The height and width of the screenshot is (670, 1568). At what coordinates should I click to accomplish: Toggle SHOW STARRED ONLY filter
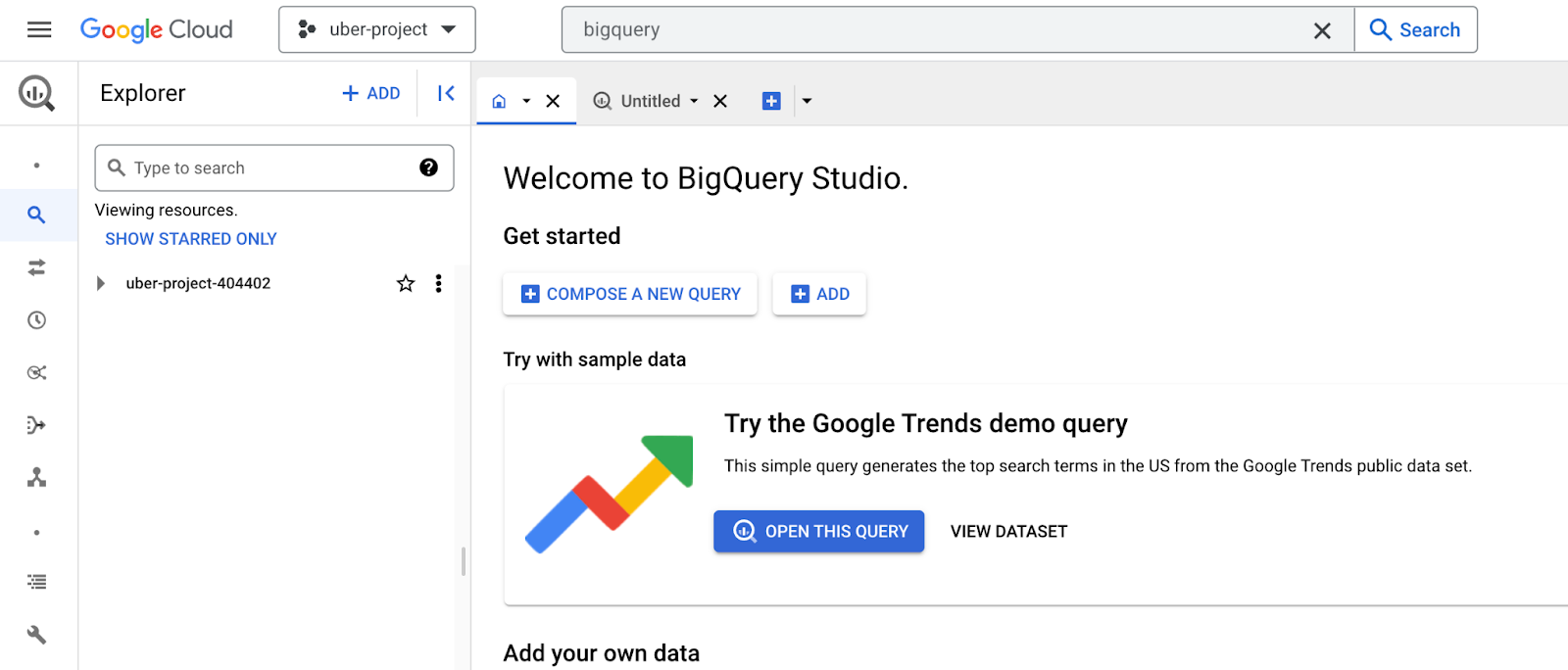click(x=191, y=239)
